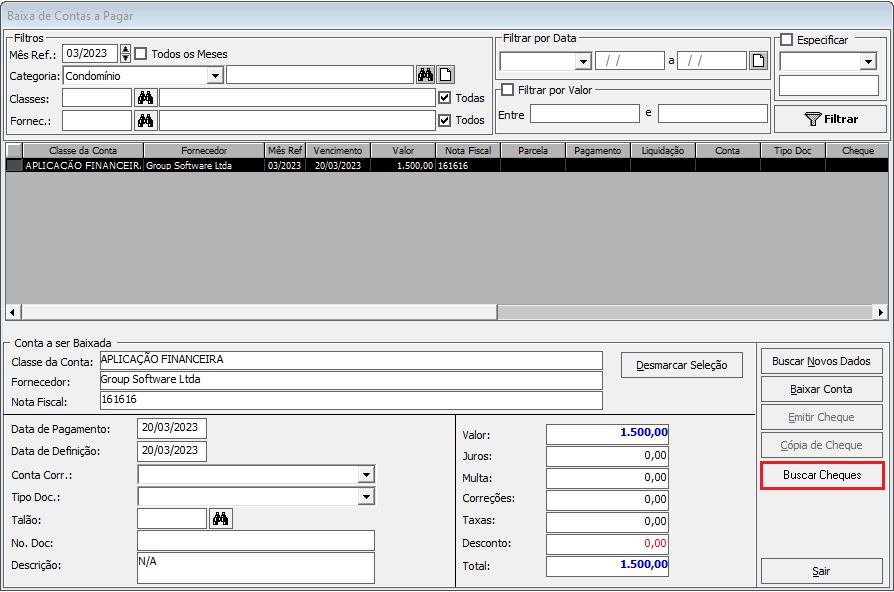Viewport: 894px width, 592px height.
Task: Uncheck the Todos fornecedores checkbox
Action: [x=445, y=120]
